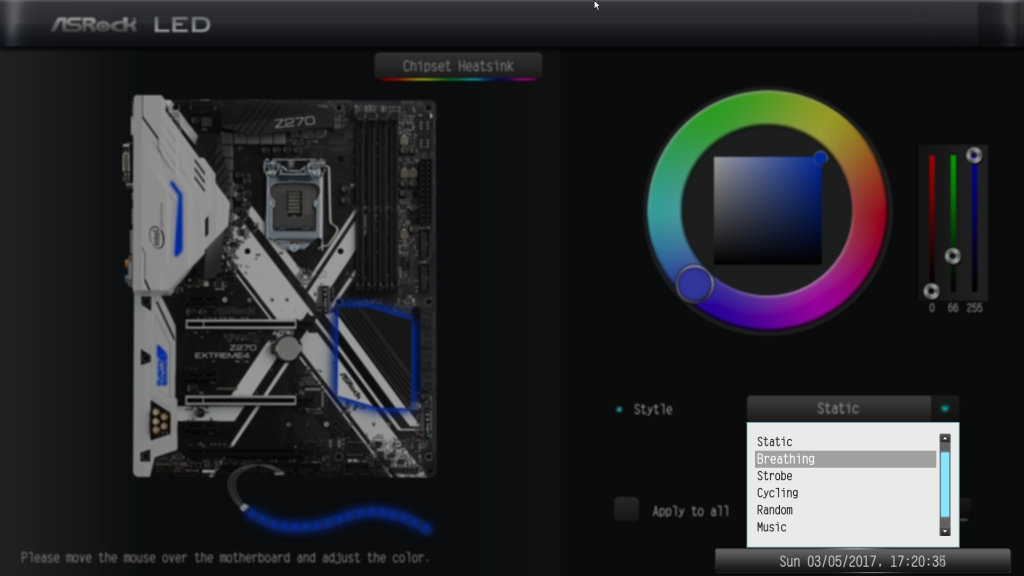
Task: Click the ASRock logo in header
Action: pos(94,25)
